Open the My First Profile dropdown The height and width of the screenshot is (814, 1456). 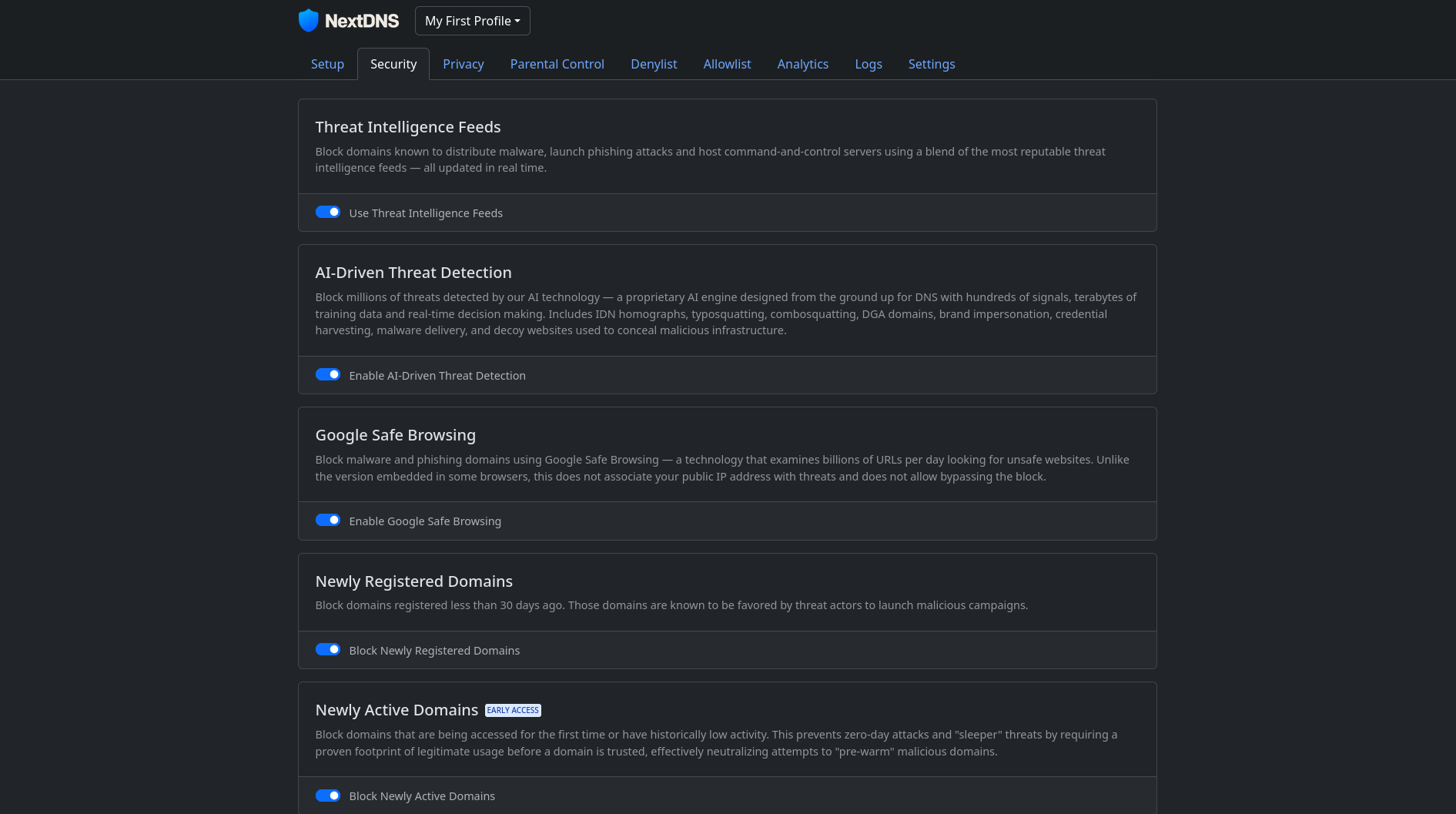[x=473, y=21]
